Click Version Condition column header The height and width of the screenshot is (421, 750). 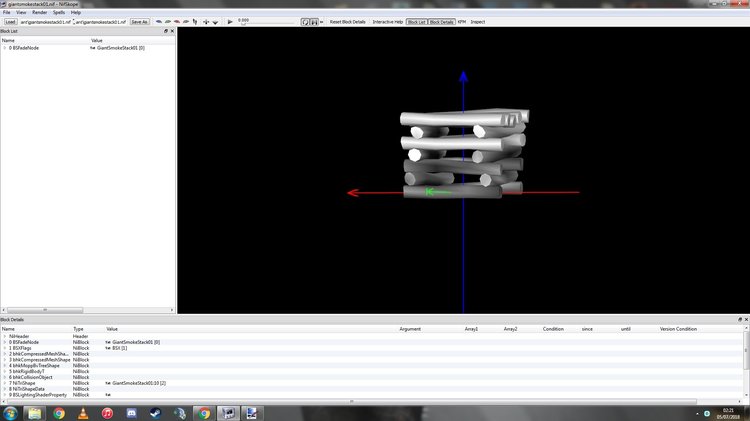pos(678,329)
